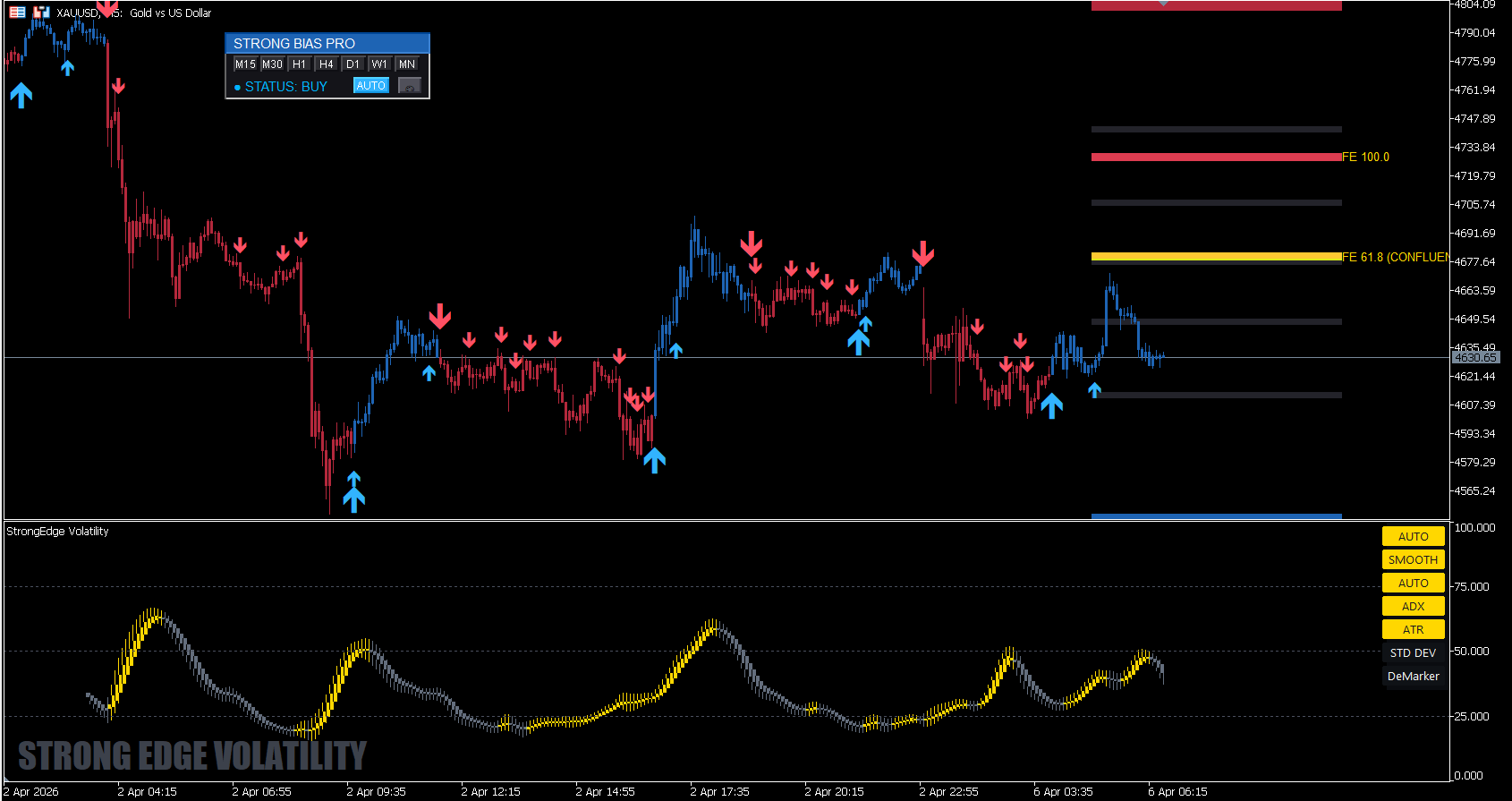Click the 25.000 indicator scale value
1512x801 pixels.
pos(1472,716)
